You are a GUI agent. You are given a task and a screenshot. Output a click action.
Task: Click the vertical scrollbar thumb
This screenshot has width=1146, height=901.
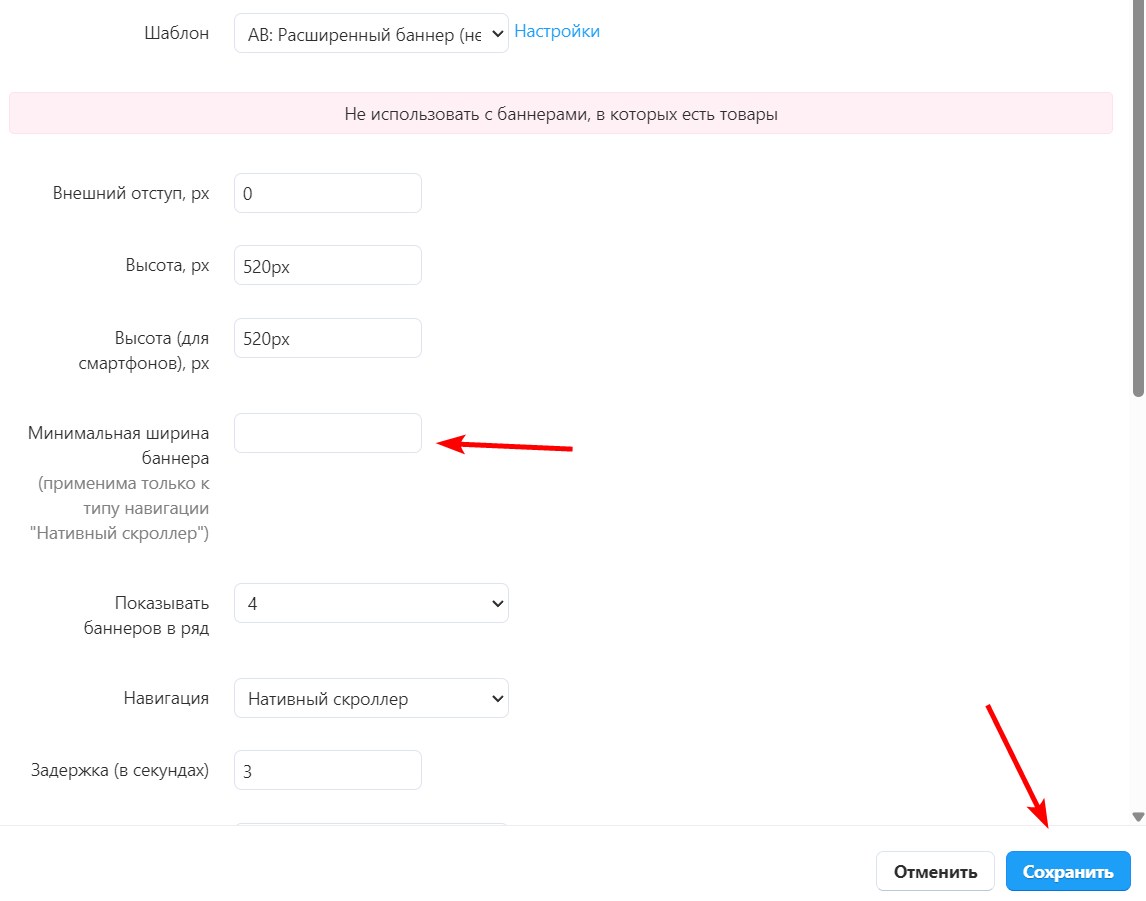click(1138, 200)
